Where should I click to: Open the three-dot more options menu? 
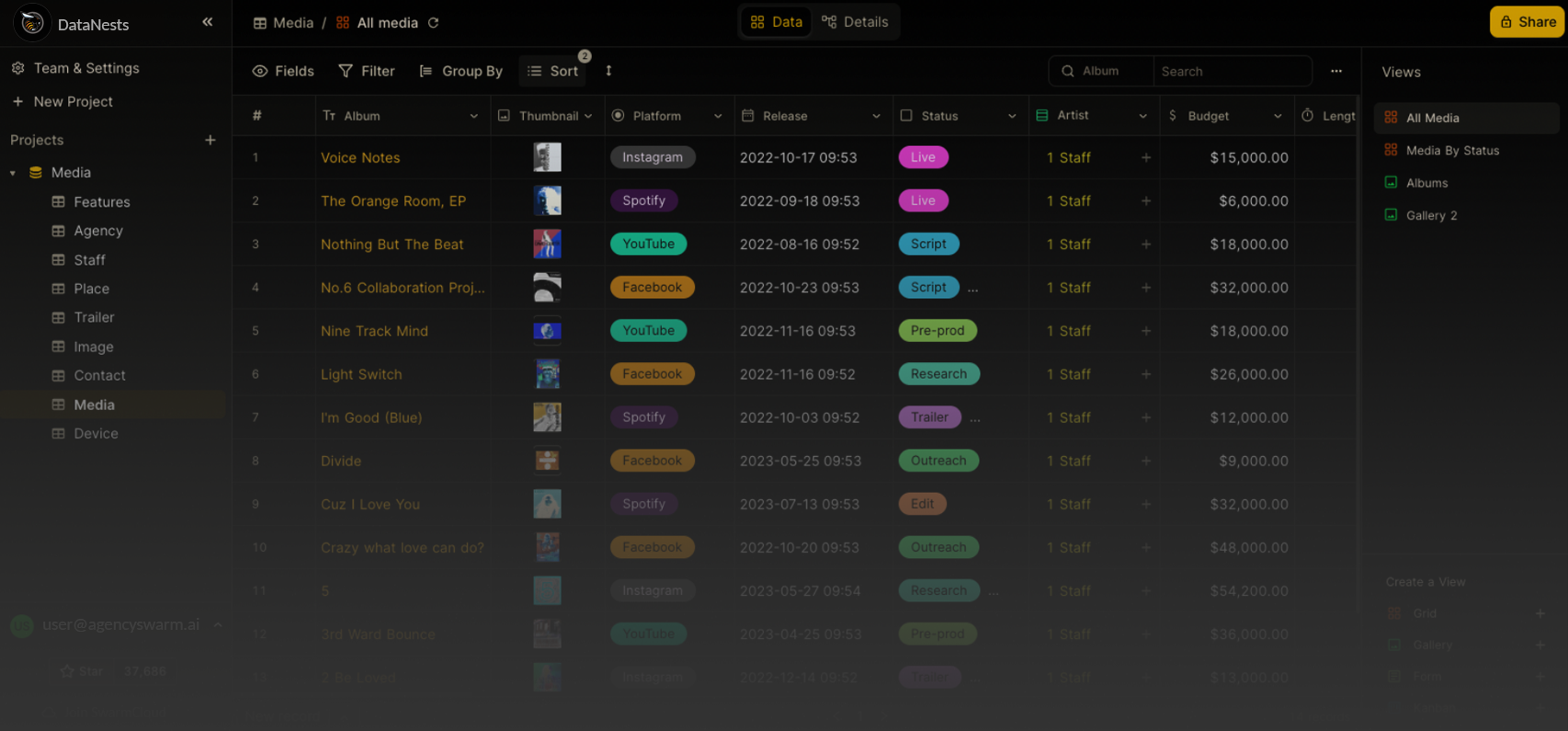click(x=1335, y=71)
